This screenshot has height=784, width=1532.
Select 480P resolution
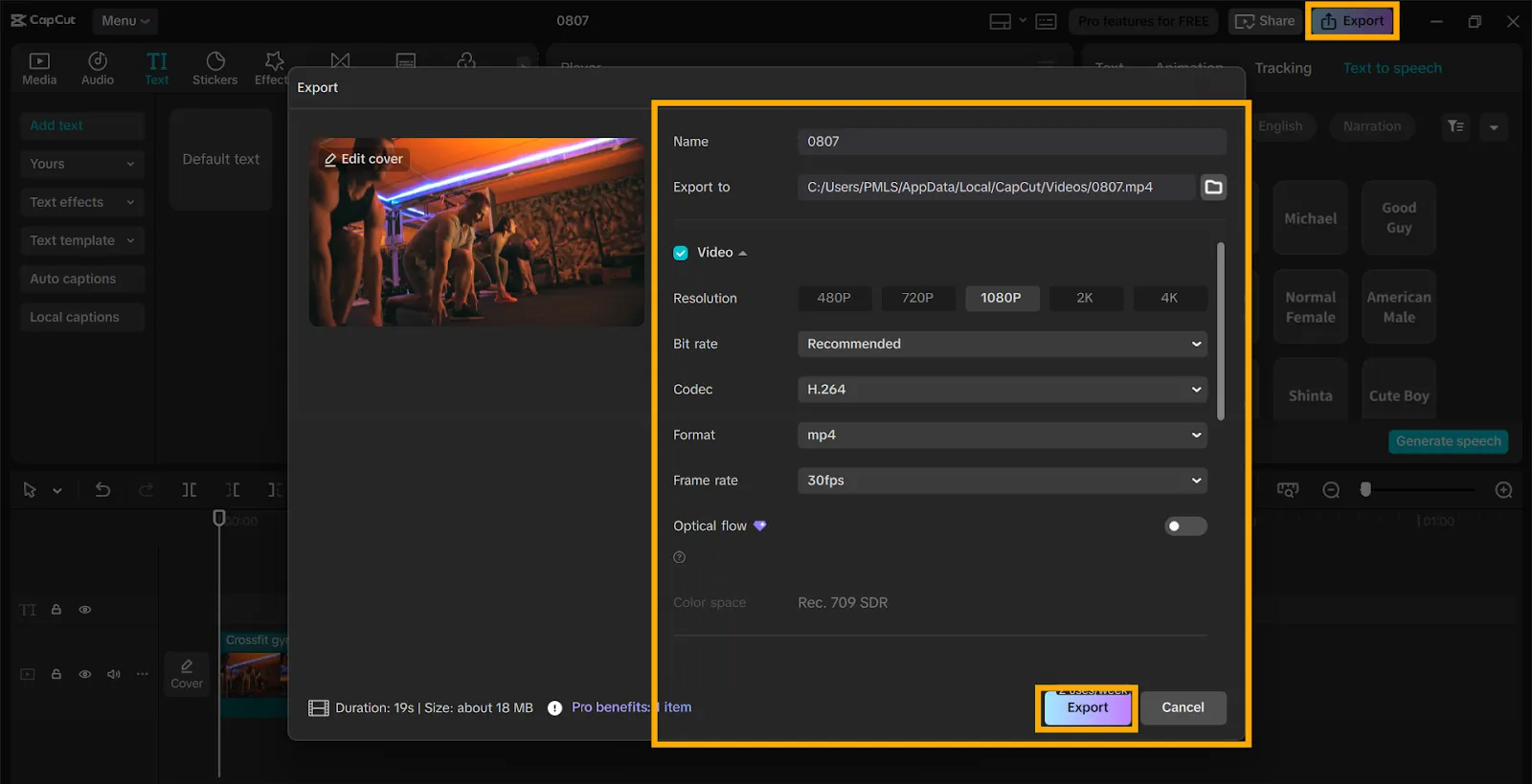pyautogui.click(x=834, y=298)
